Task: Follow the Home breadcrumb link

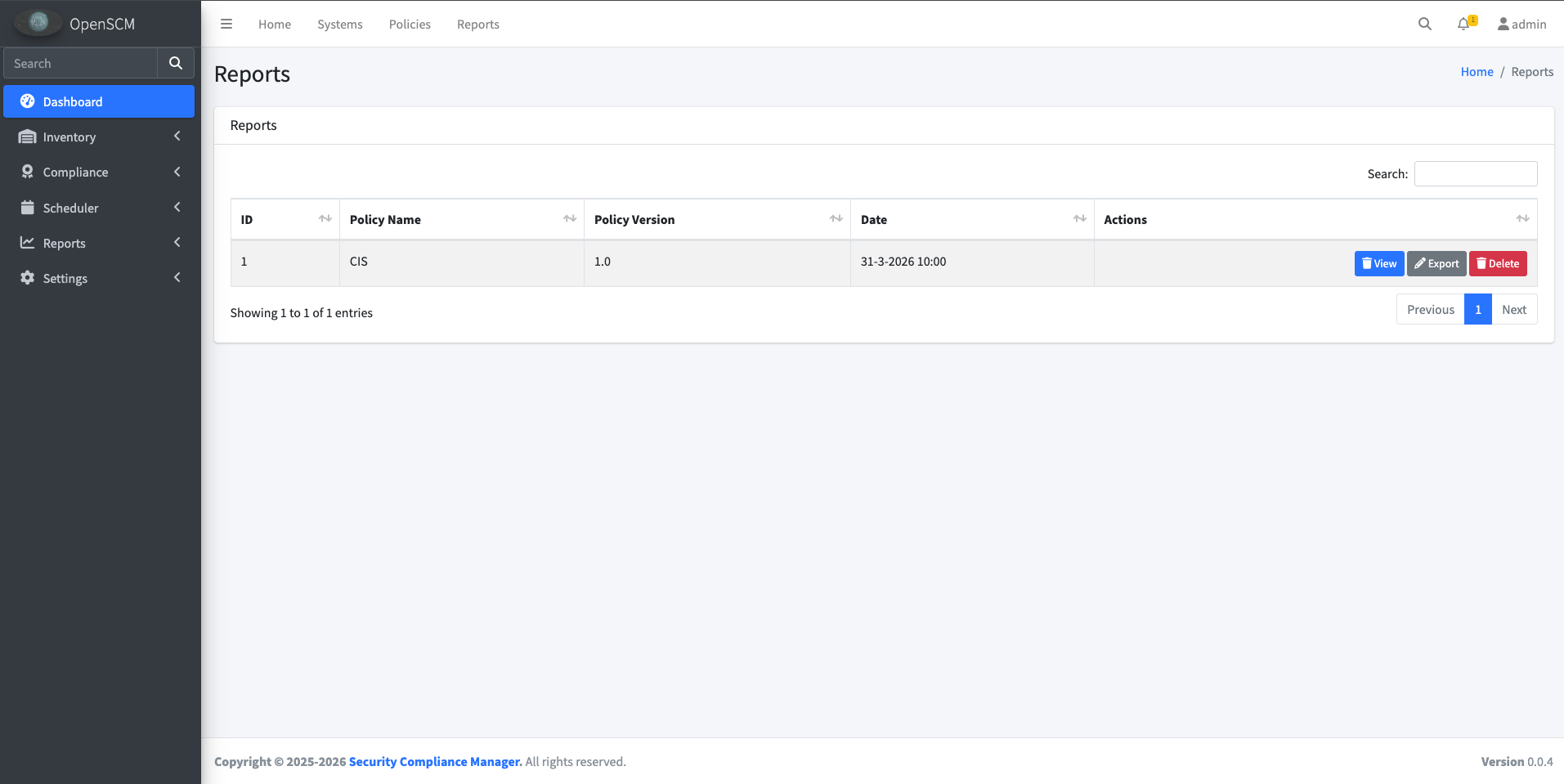Action: (x=1477, y=72)
